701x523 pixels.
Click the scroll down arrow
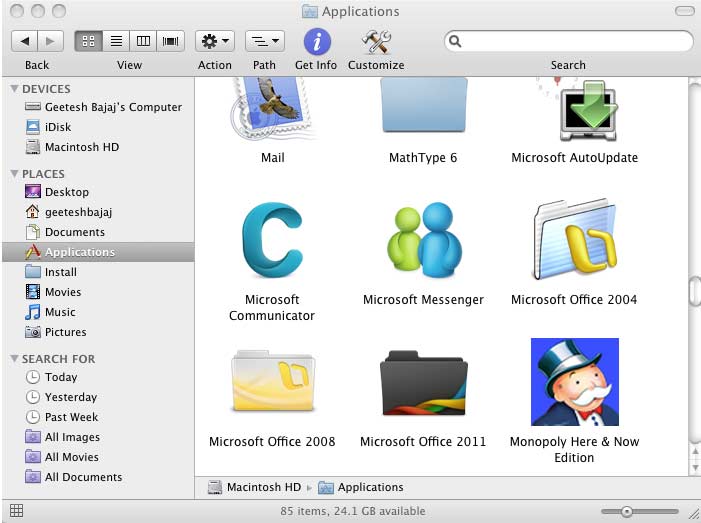(695, 468)
